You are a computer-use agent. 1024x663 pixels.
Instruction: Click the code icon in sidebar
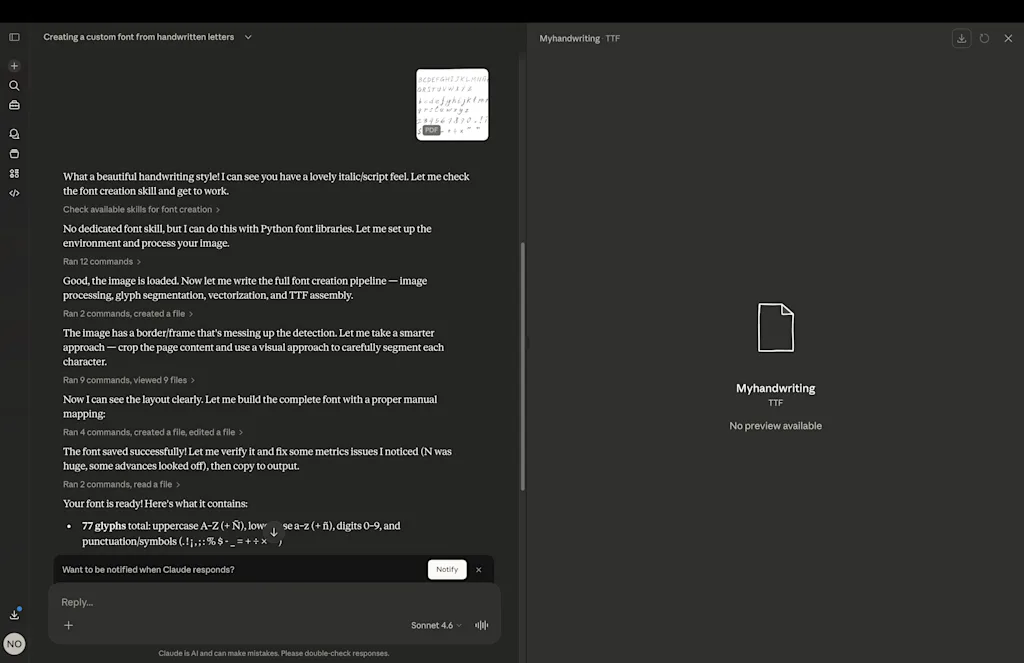click(14, 193)
